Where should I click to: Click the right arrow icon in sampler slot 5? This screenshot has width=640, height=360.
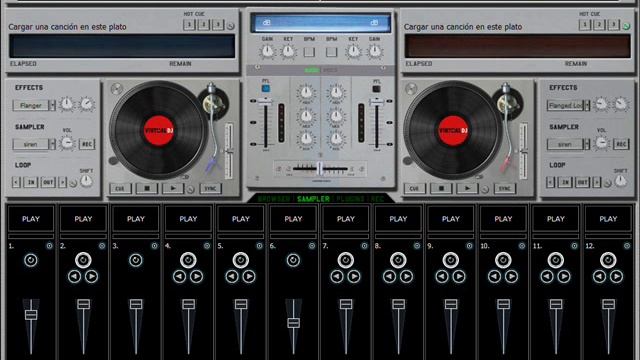coord(249,277)
